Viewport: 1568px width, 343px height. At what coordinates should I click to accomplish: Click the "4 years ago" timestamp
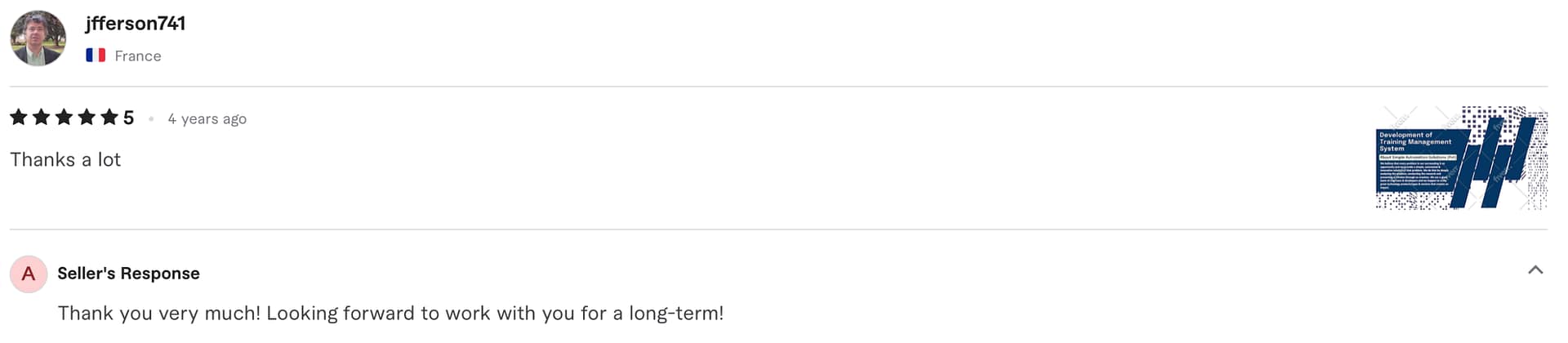pos(207,119)
